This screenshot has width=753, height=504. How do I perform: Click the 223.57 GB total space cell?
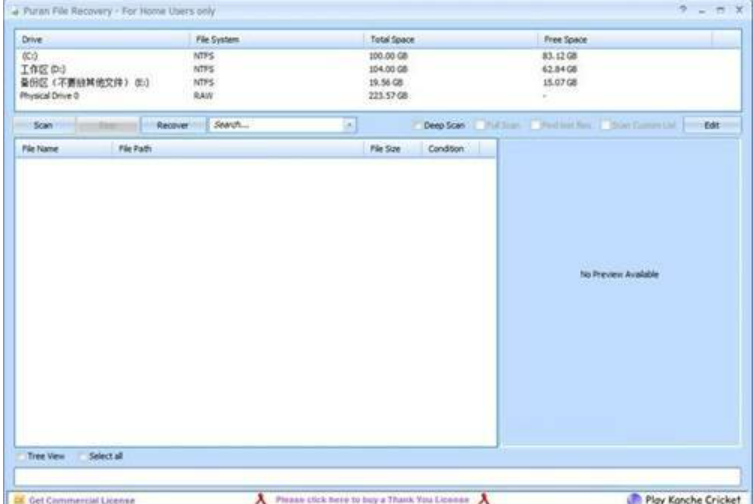[x=388, y=96]
